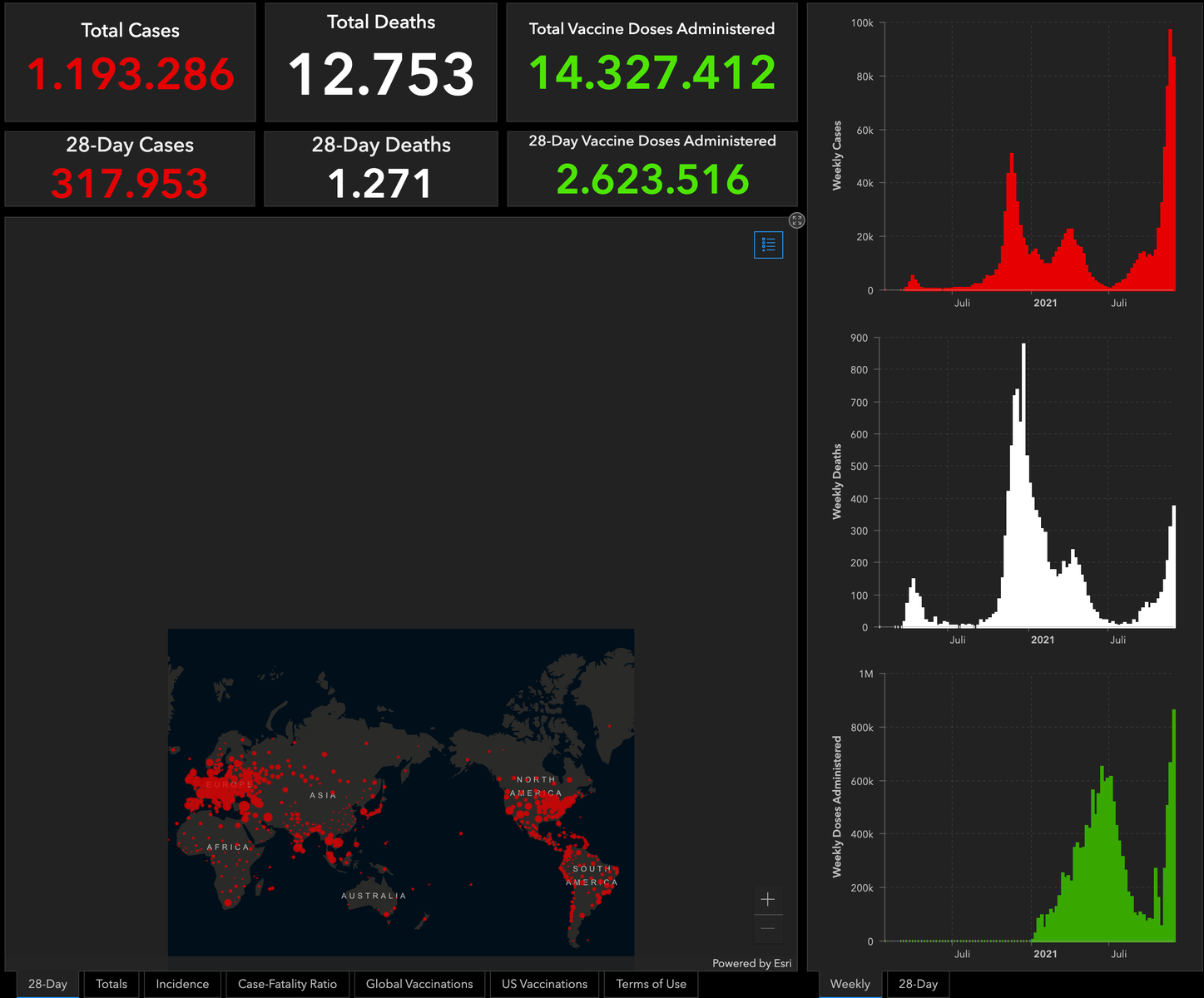
Task: Switch to Global Vaccinations tab
Action: 419,984
